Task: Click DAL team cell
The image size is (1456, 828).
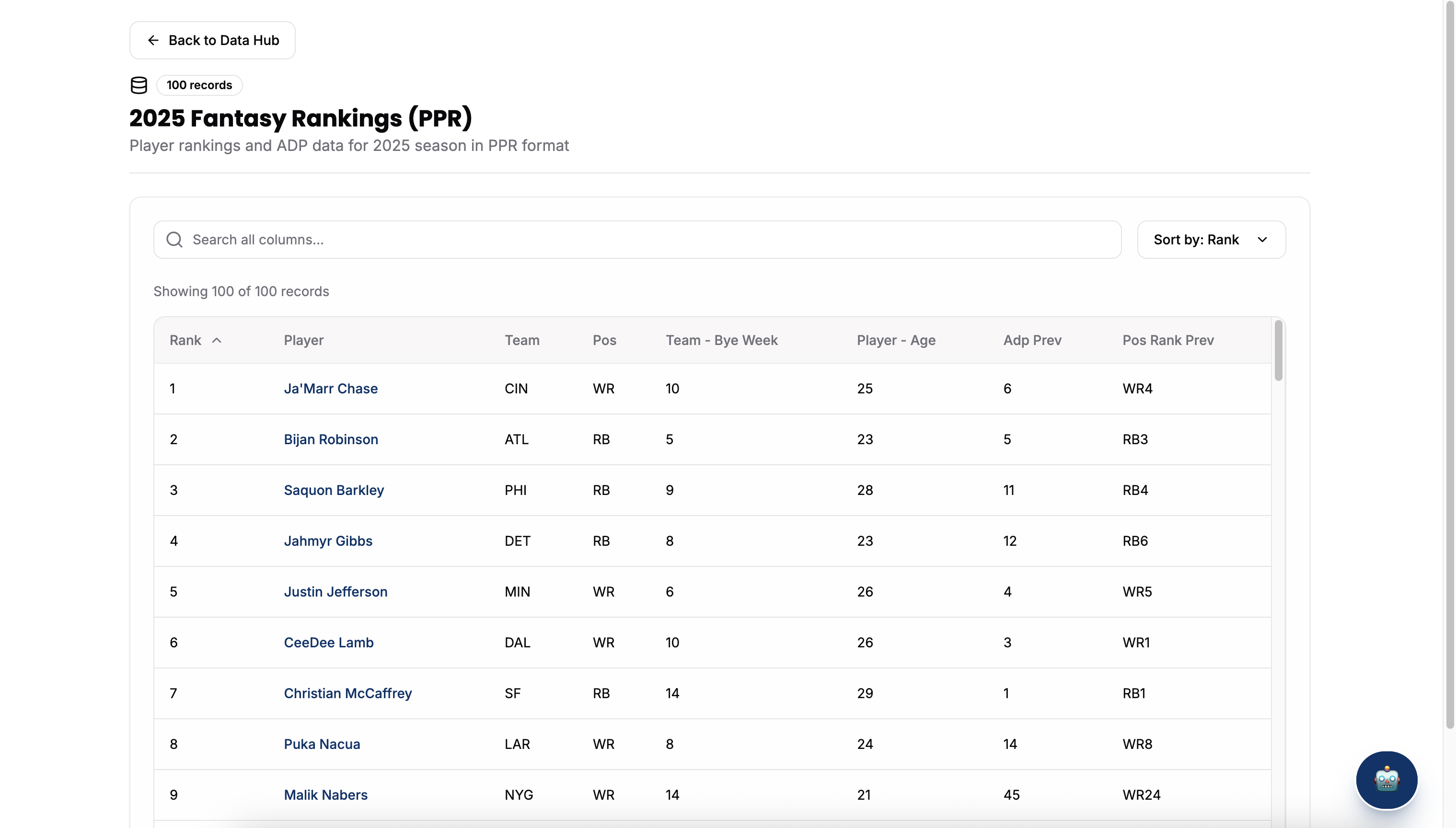Action: (x=518, y=642)
